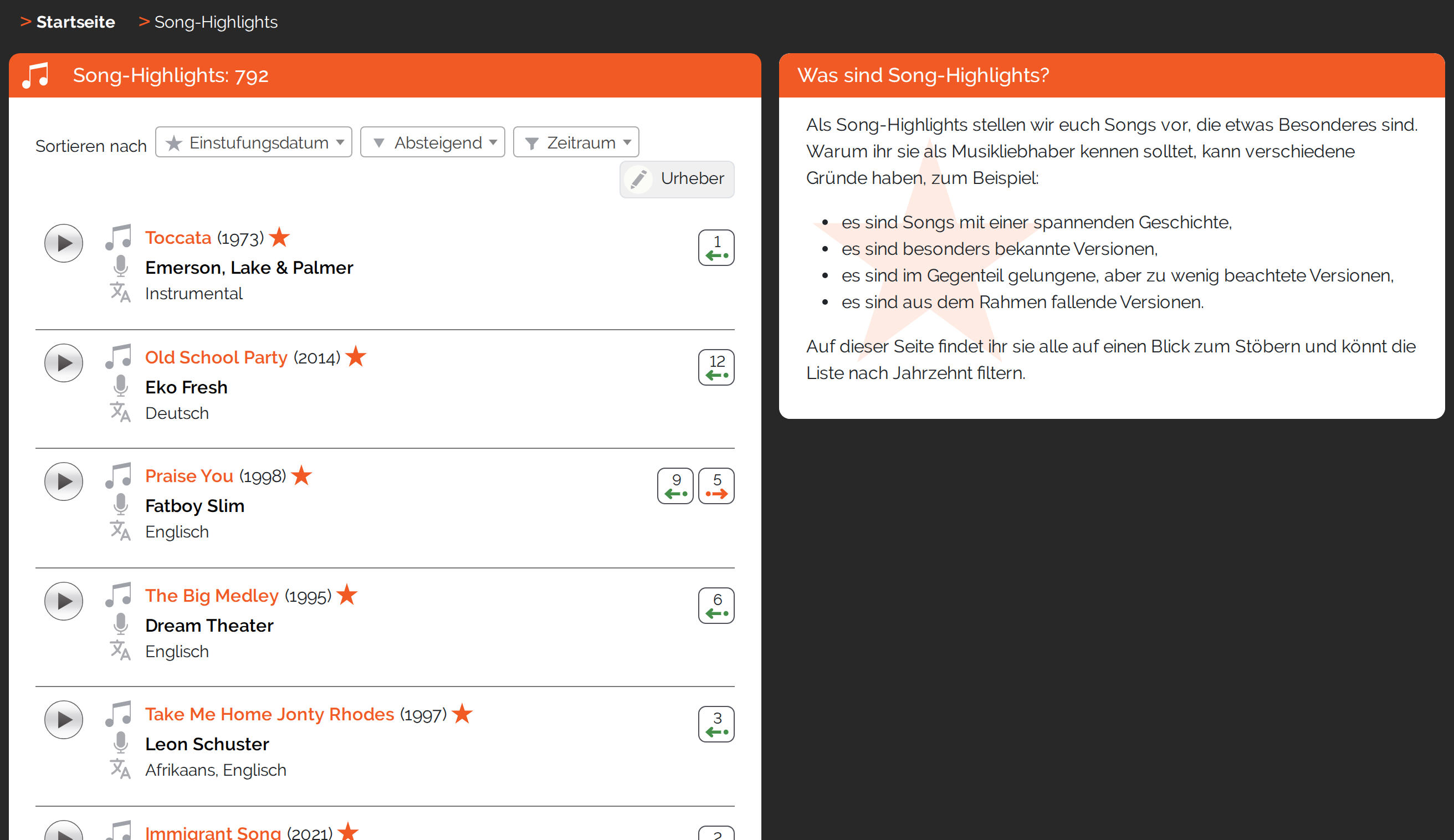Open artist Emerson, Lake & Palmer

(249, 268)
